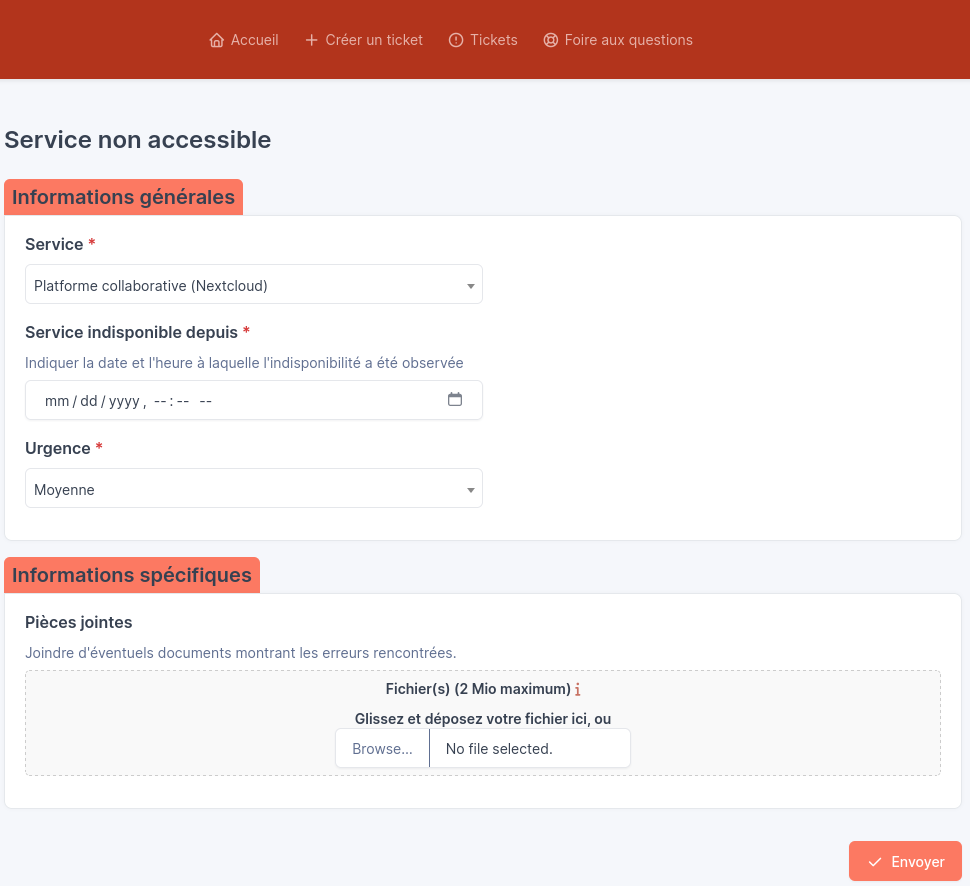Click the lifebuoy icon for Foire aux questions
The width and height of the screenshot is (970, 886).
[x=550, y=41]
